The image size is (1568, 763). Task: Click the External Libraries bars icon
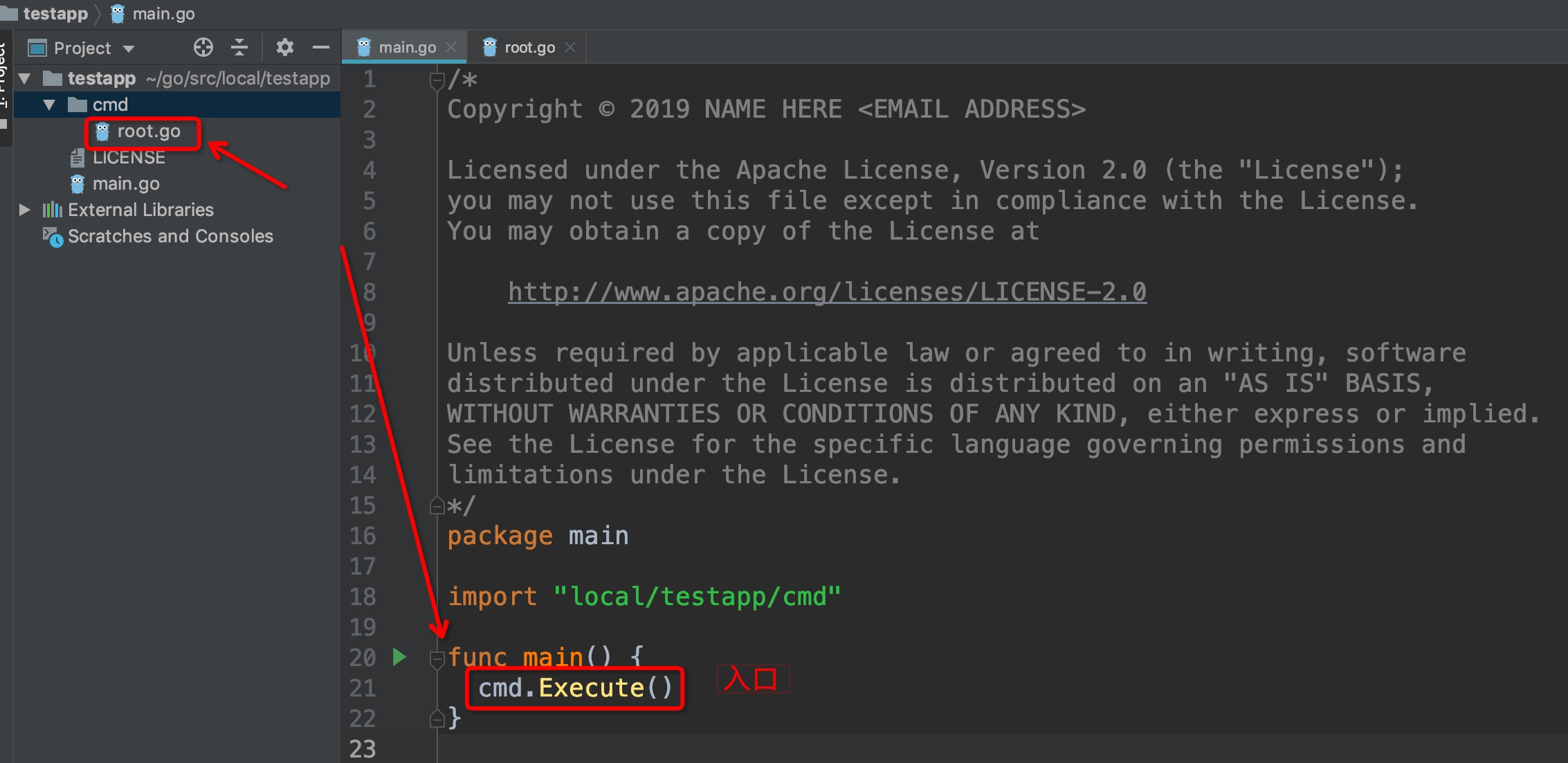point(52,210)
